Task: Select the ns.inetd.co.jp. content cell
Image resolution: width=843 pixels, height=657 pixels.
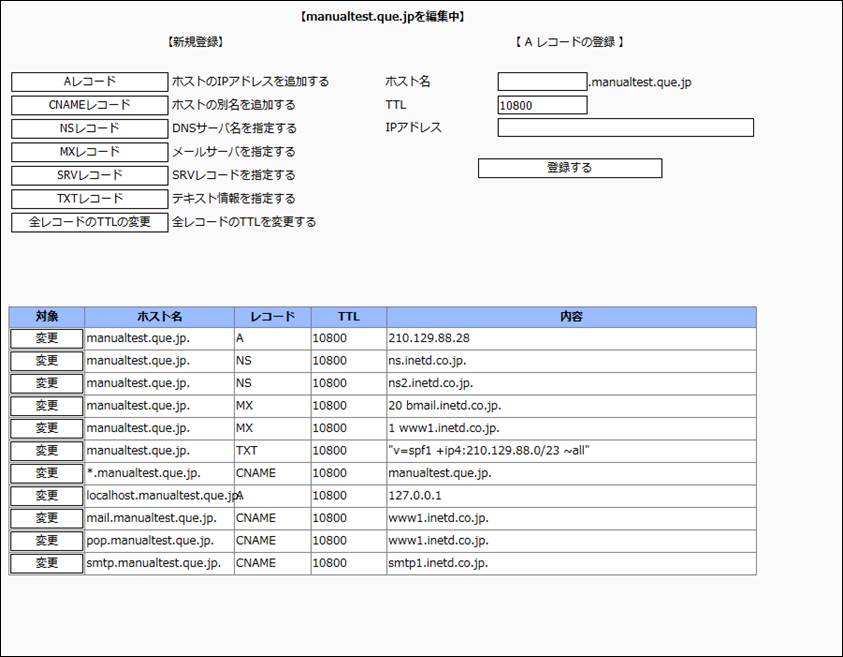Action: [x=571, y=361]
